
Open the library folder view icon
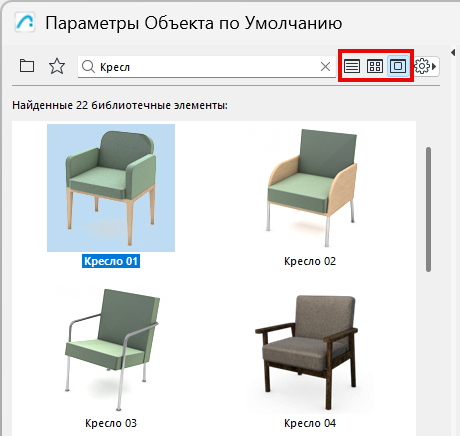pyautogui.click(x=27, y=66)
